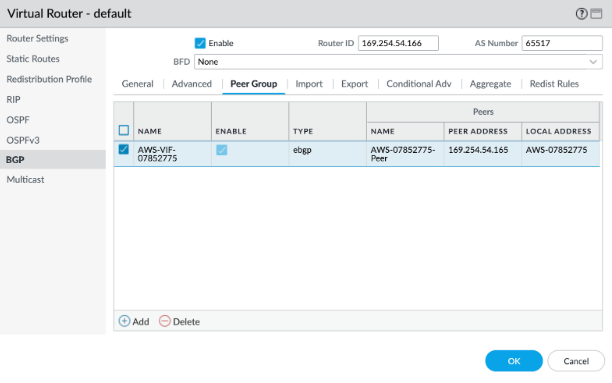Check the select-all header checkbox

pos(124,130)
